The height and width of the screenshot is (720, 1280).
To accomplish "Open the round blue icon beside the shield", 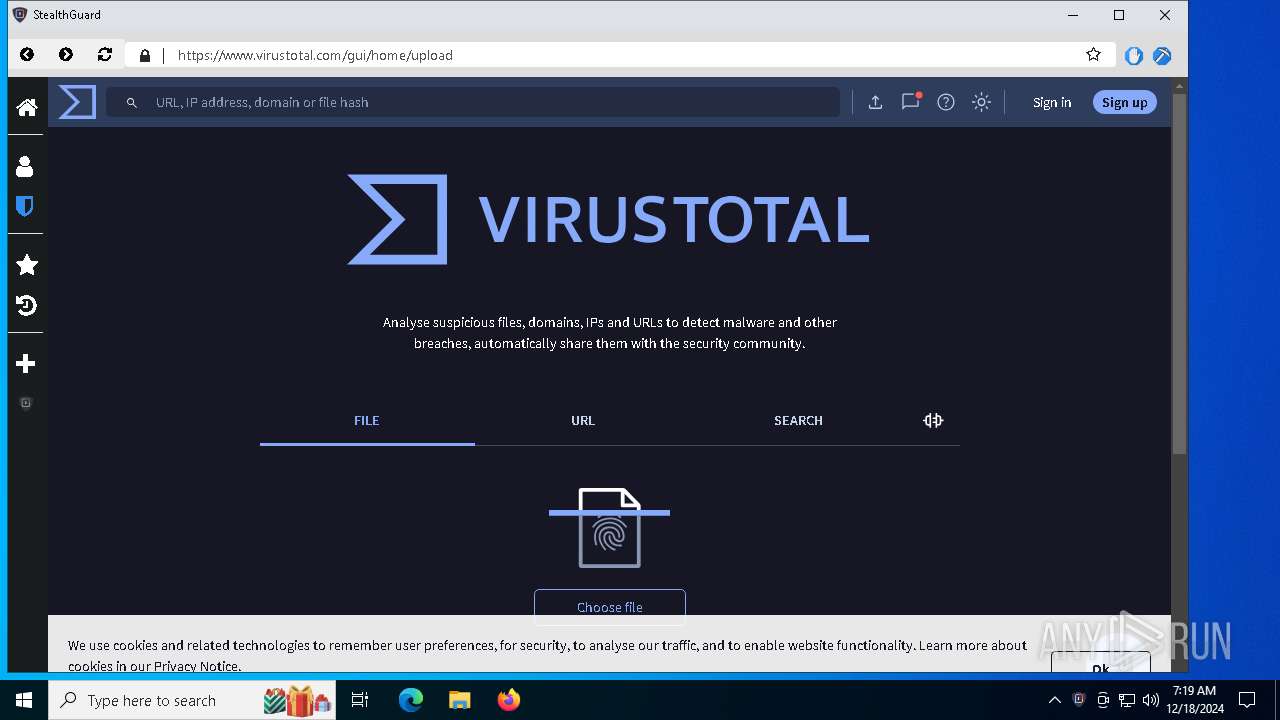I will pos(1162,56).
